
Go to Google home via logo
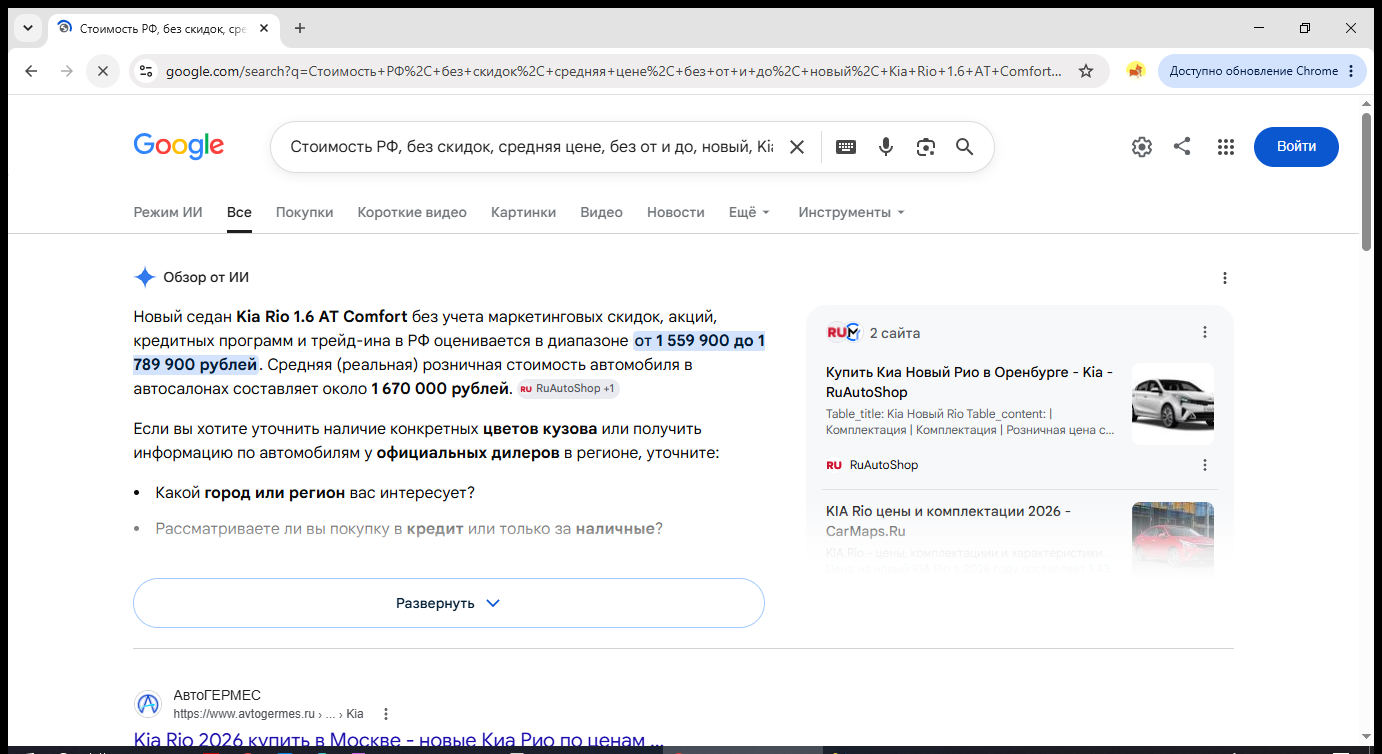(179, 146)
